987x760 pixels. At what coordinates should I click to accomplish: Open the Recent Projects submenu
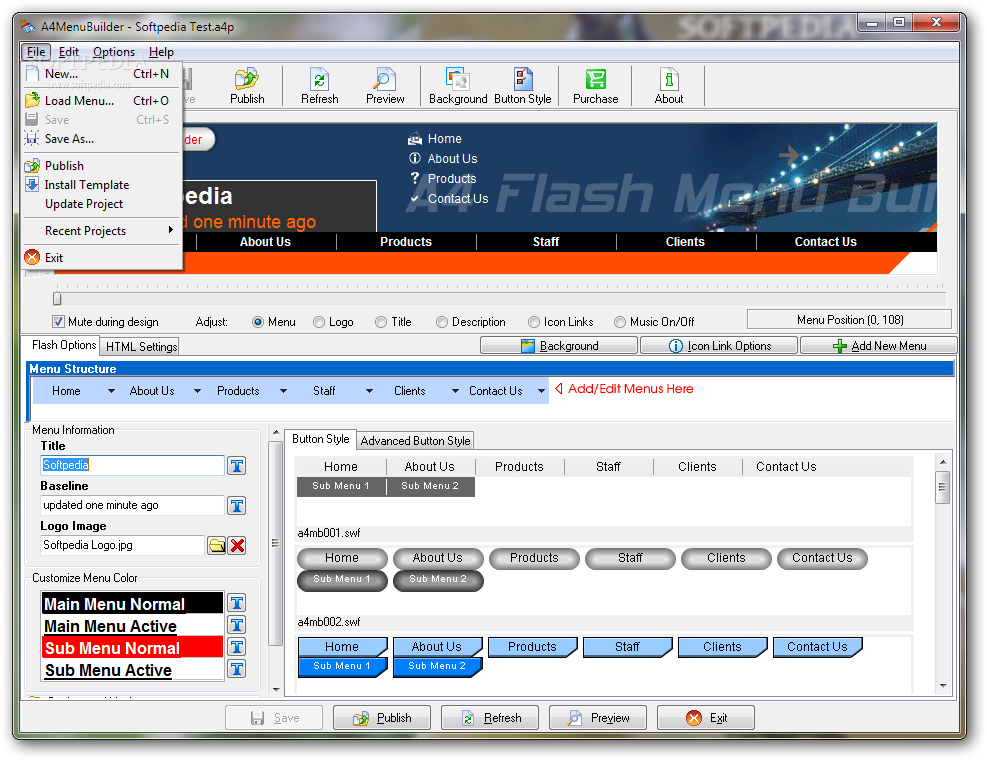pyautogui.click(x=103, y=230)
